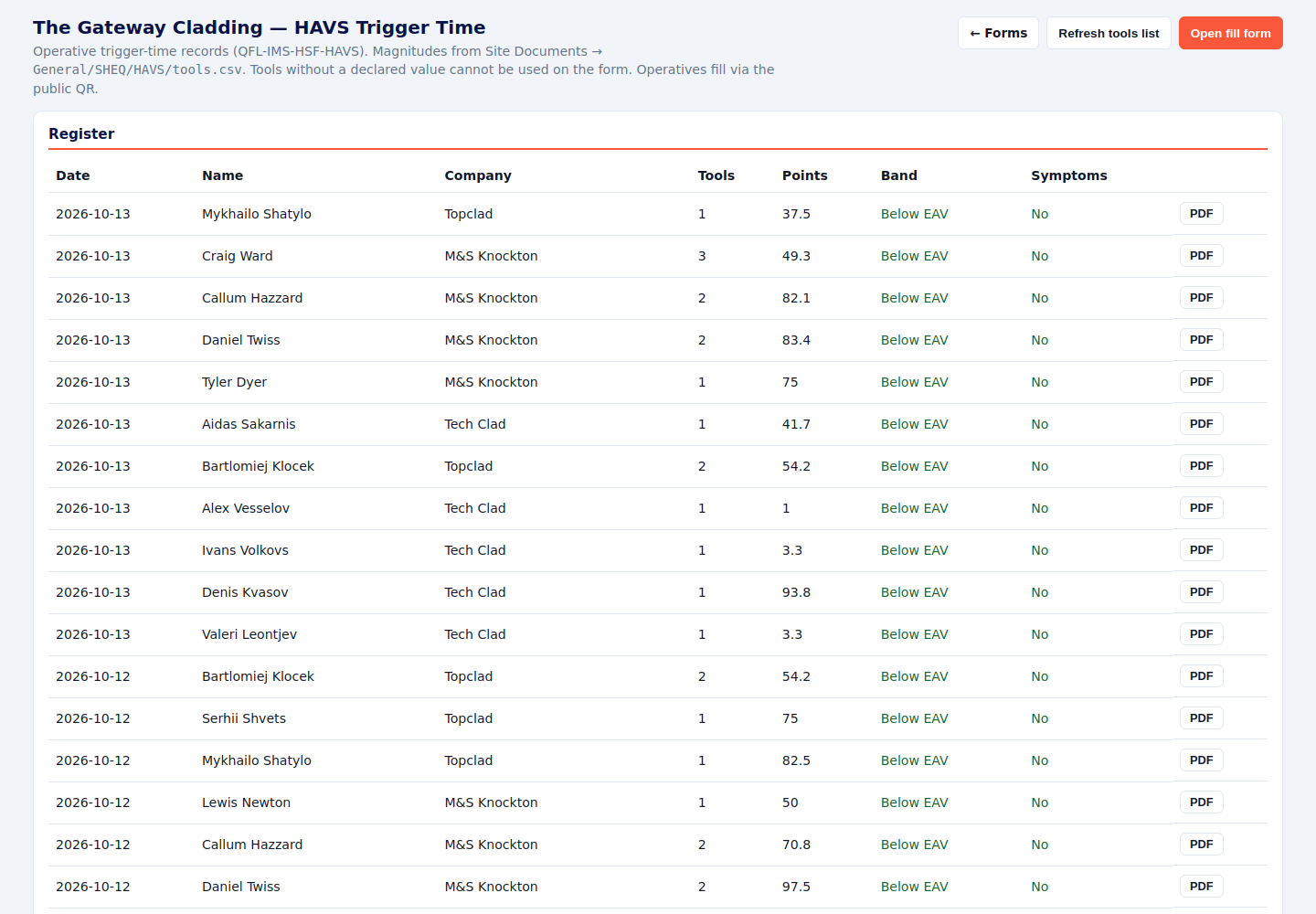
Task: Click points value 49.3
Action: click(x=796, y=256)
